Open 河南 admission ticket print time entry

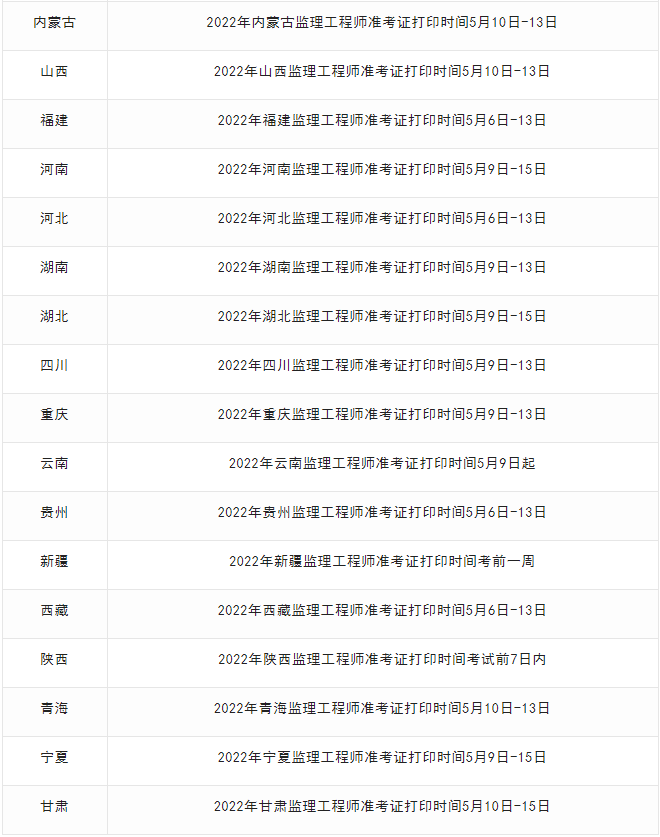pyautogui.click(x=382, y=170)
